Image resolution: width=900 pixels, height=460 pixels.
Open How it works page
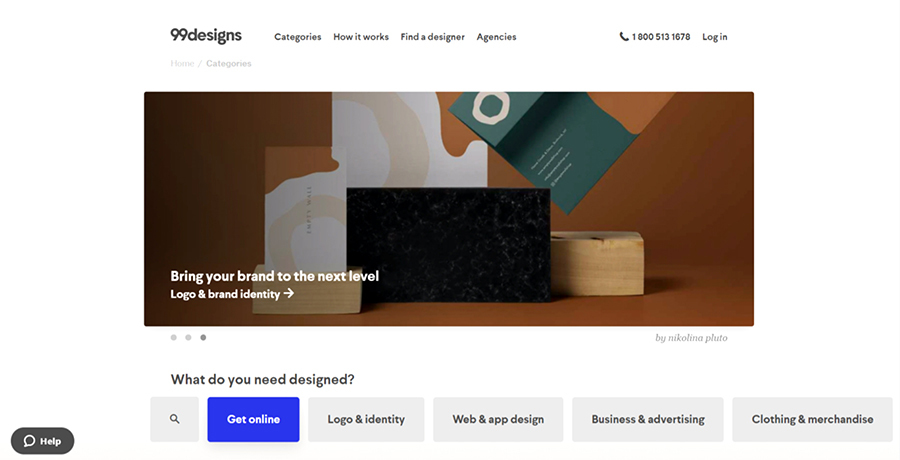click(x=360, y=37)
